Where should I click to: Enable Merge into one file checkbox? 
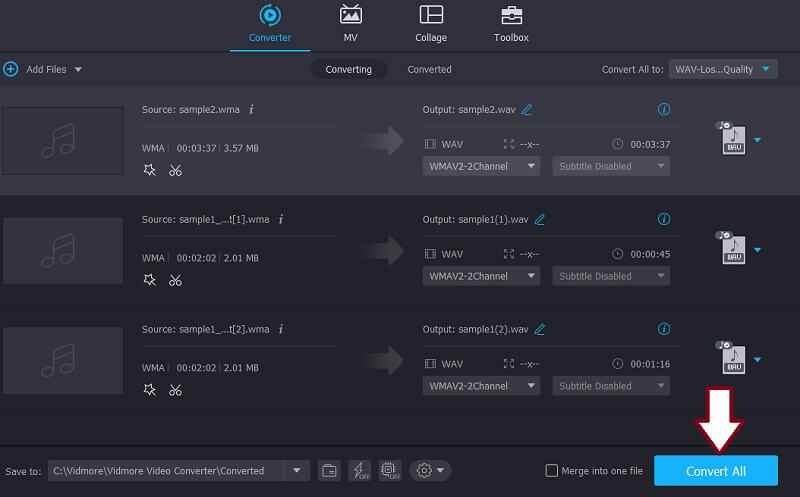551,471
